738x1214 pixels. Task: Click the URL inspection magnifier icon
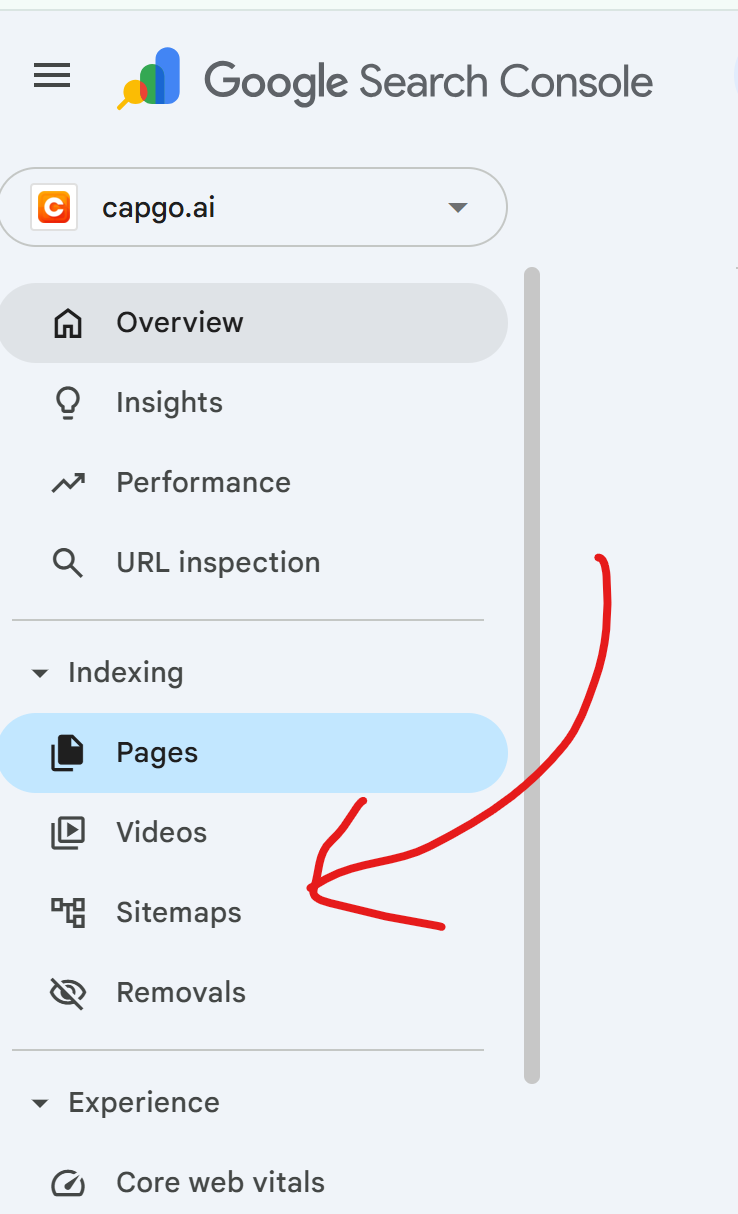click(x=67, y=563)
